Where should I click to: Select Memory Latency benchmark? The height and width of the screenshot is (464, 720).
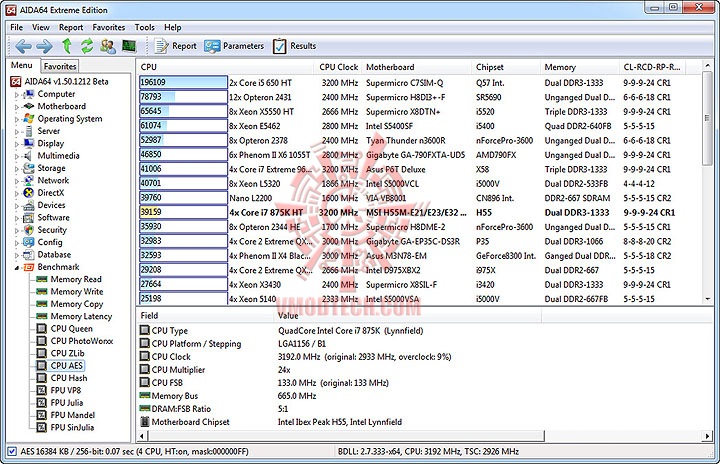[x=81, y=317]
